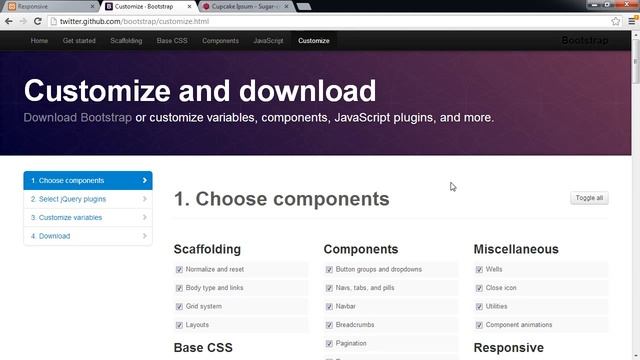
Task: Close the Cupcake Ipsum tab
Action: click(x=286, y=7)
